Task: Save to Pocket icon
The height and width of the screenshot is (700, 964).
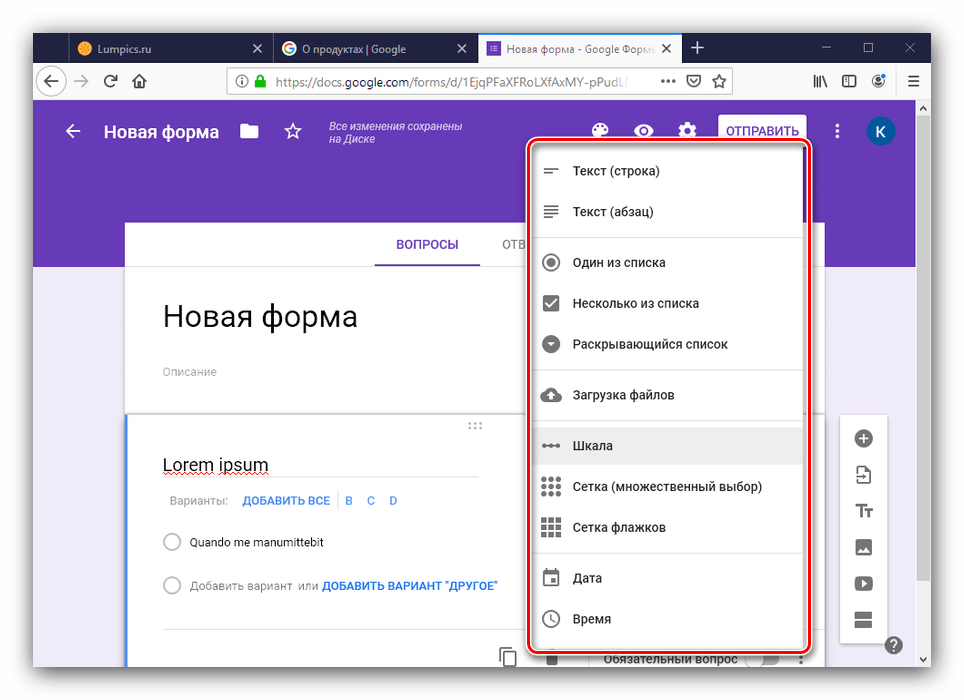Action: 693,81
